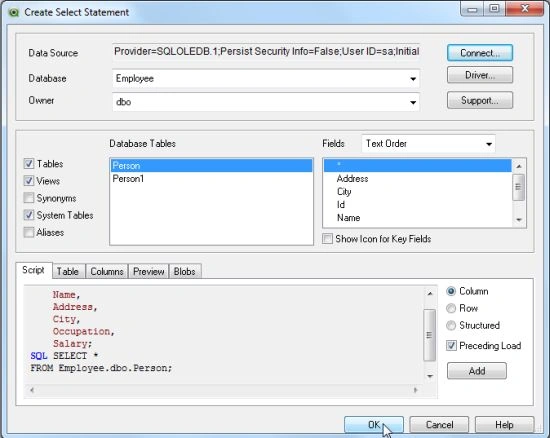This screenshot has width=550, height=438.
Task: Close the Create Select Statement dialog
Action: (x=525, y=9)
